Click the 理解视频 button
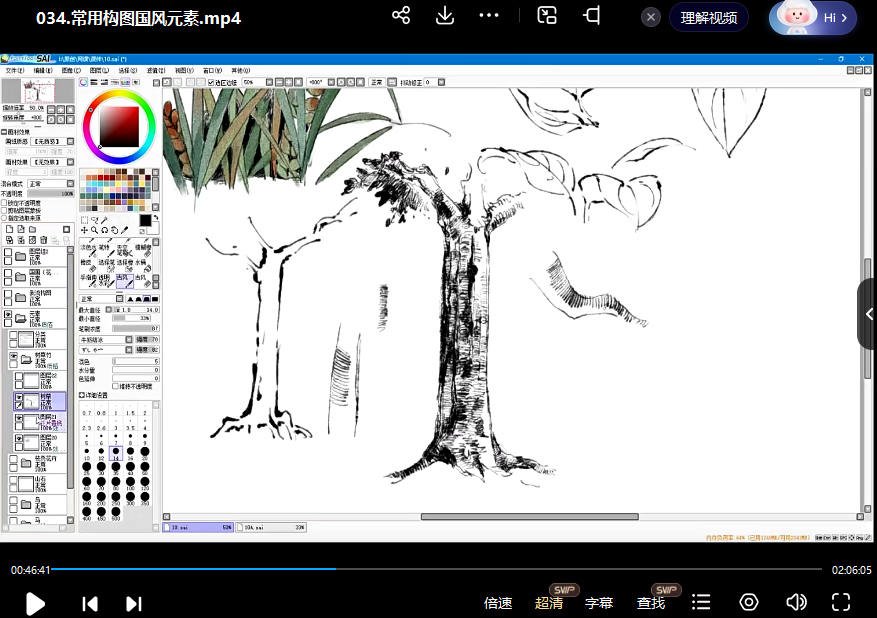Image resolution: width=877 pixels, height=618 pixels. tap(709, 17)
